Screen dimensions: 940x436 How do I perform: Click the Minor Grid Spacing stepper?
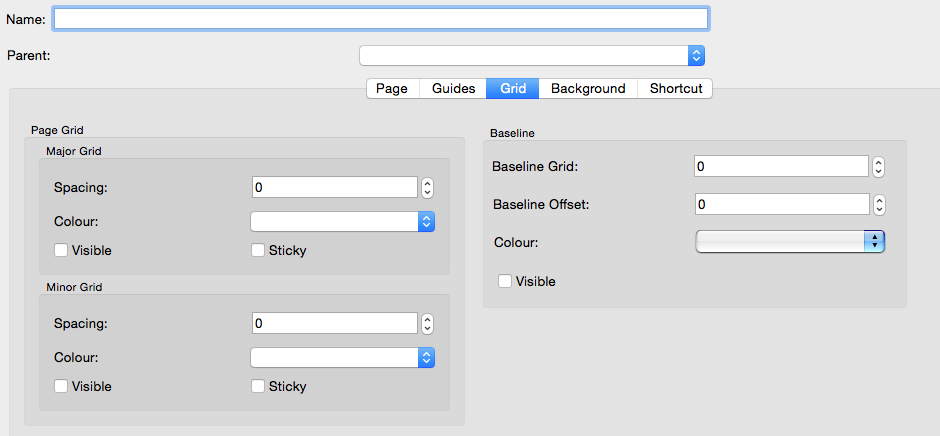click(x=427, y=323)
